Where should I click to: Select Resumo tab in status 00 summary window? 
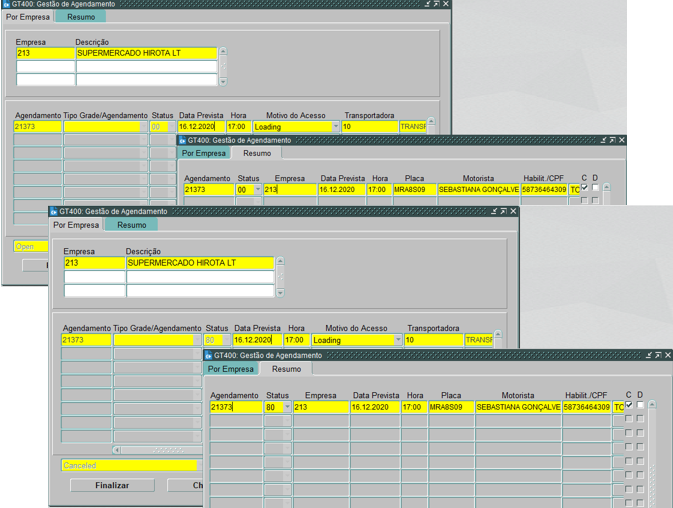pos(257,153)
